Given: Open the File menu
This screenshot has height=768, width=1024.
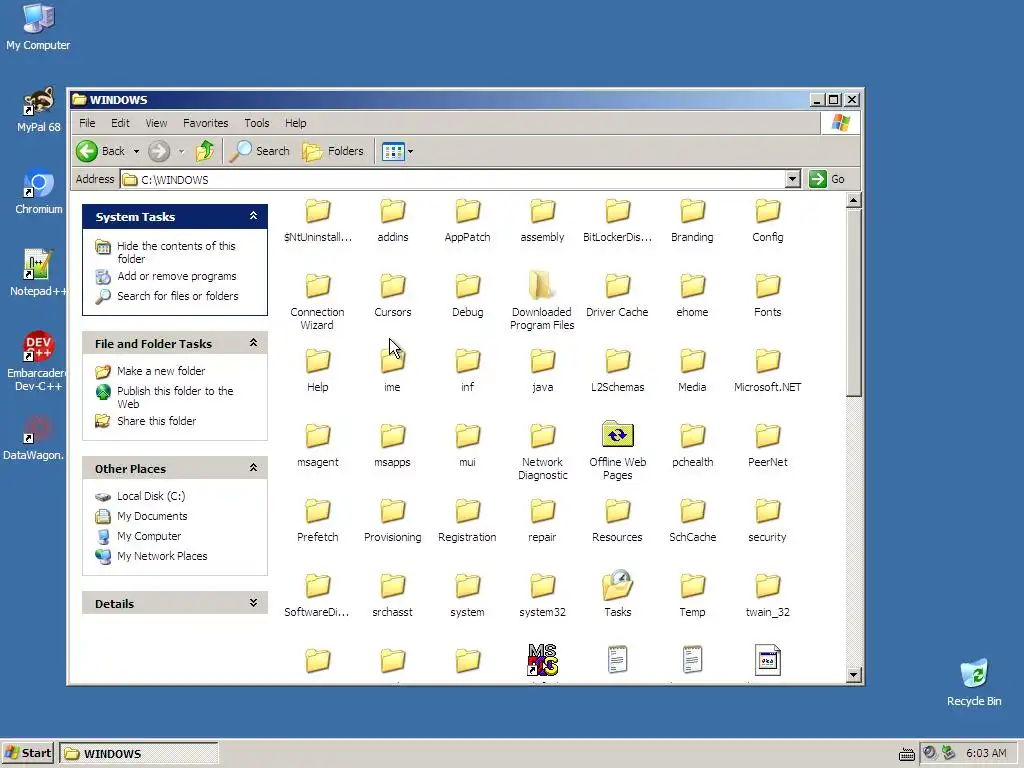Looking at the screenshot, I should click(87, 123).
